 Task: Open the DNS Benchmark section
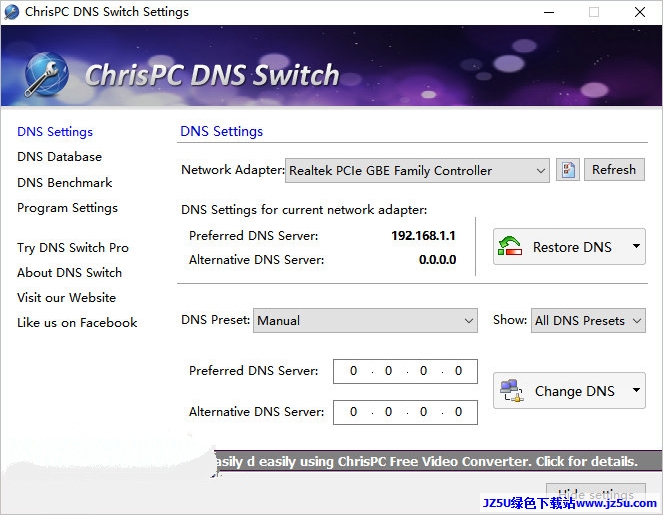[x=65, y=183]
